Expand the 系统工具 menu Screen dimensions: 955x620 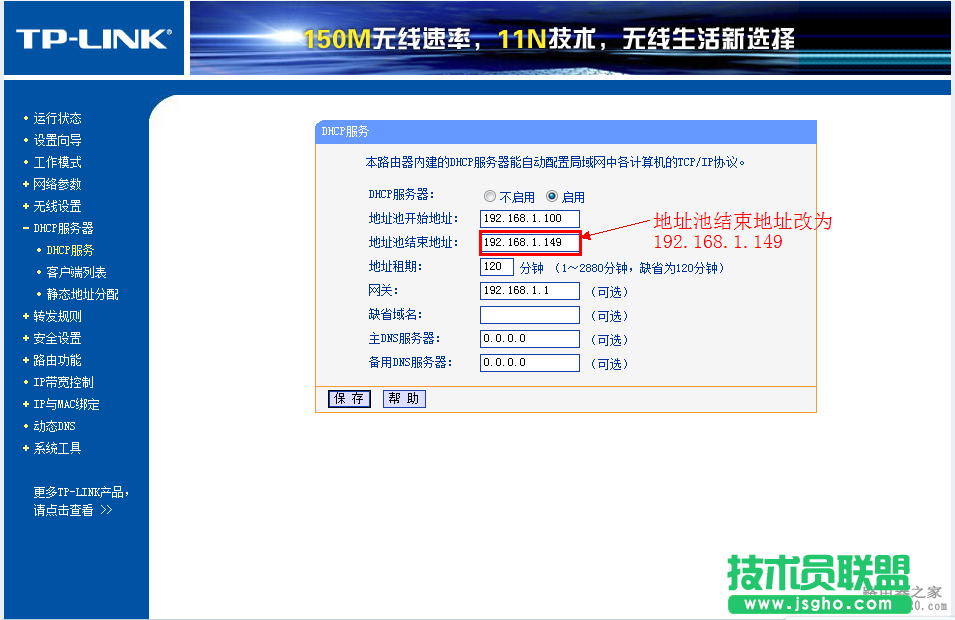pos(57,448)
